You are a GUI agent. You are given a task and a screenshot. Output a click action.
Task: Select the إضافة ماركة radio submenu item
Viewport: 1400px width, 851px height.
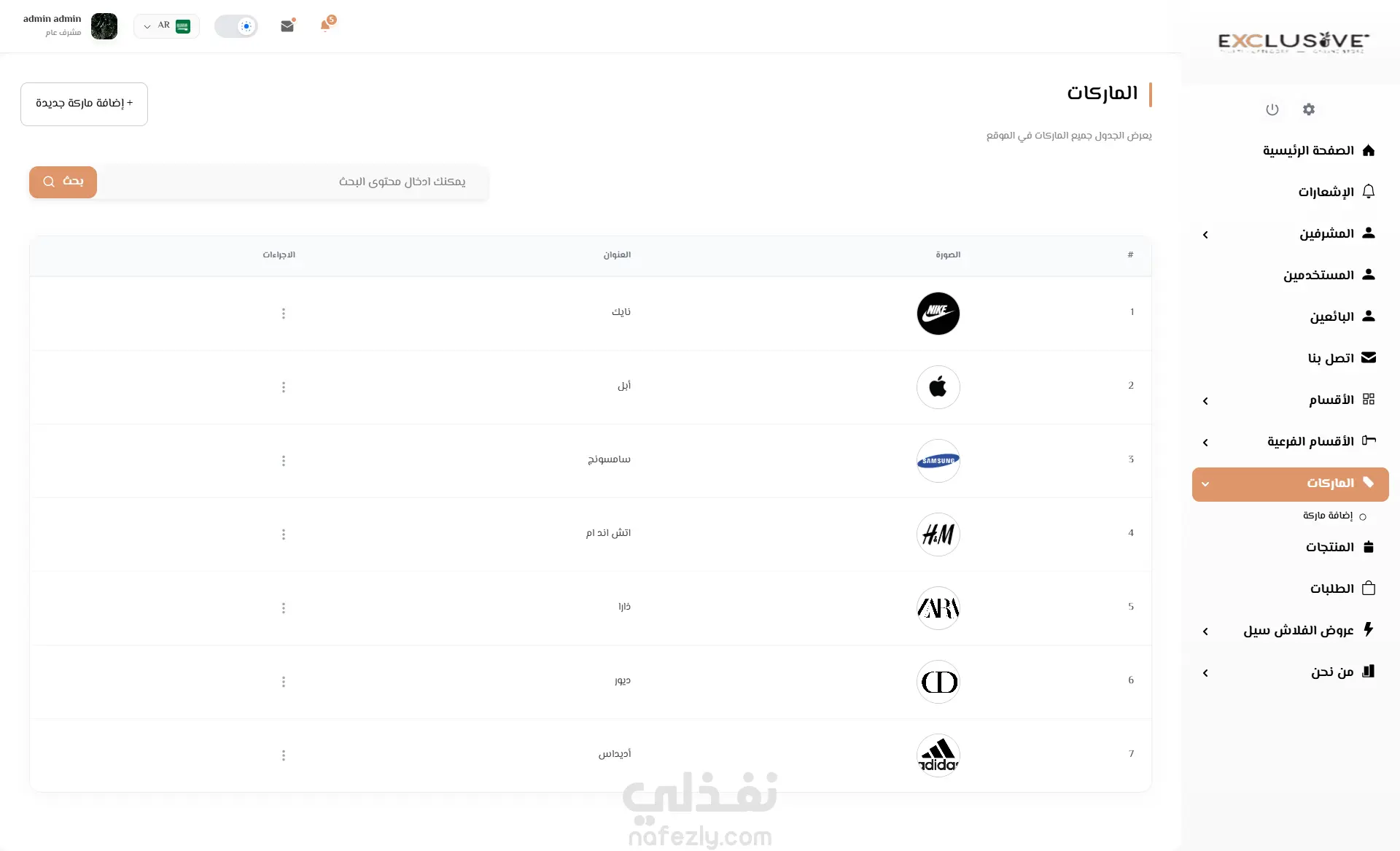1334,516
